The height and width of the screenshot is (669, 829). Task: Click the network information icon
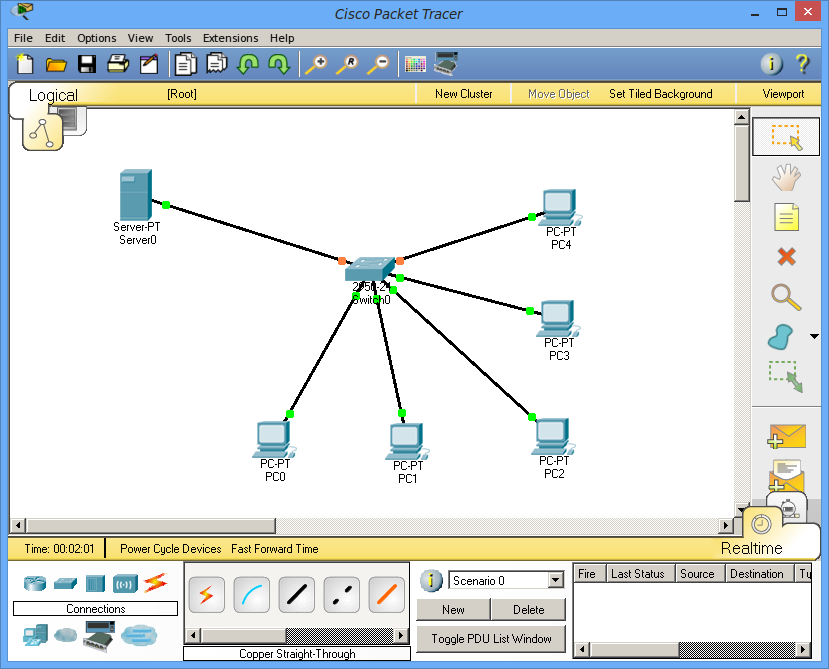coord(771,64)
